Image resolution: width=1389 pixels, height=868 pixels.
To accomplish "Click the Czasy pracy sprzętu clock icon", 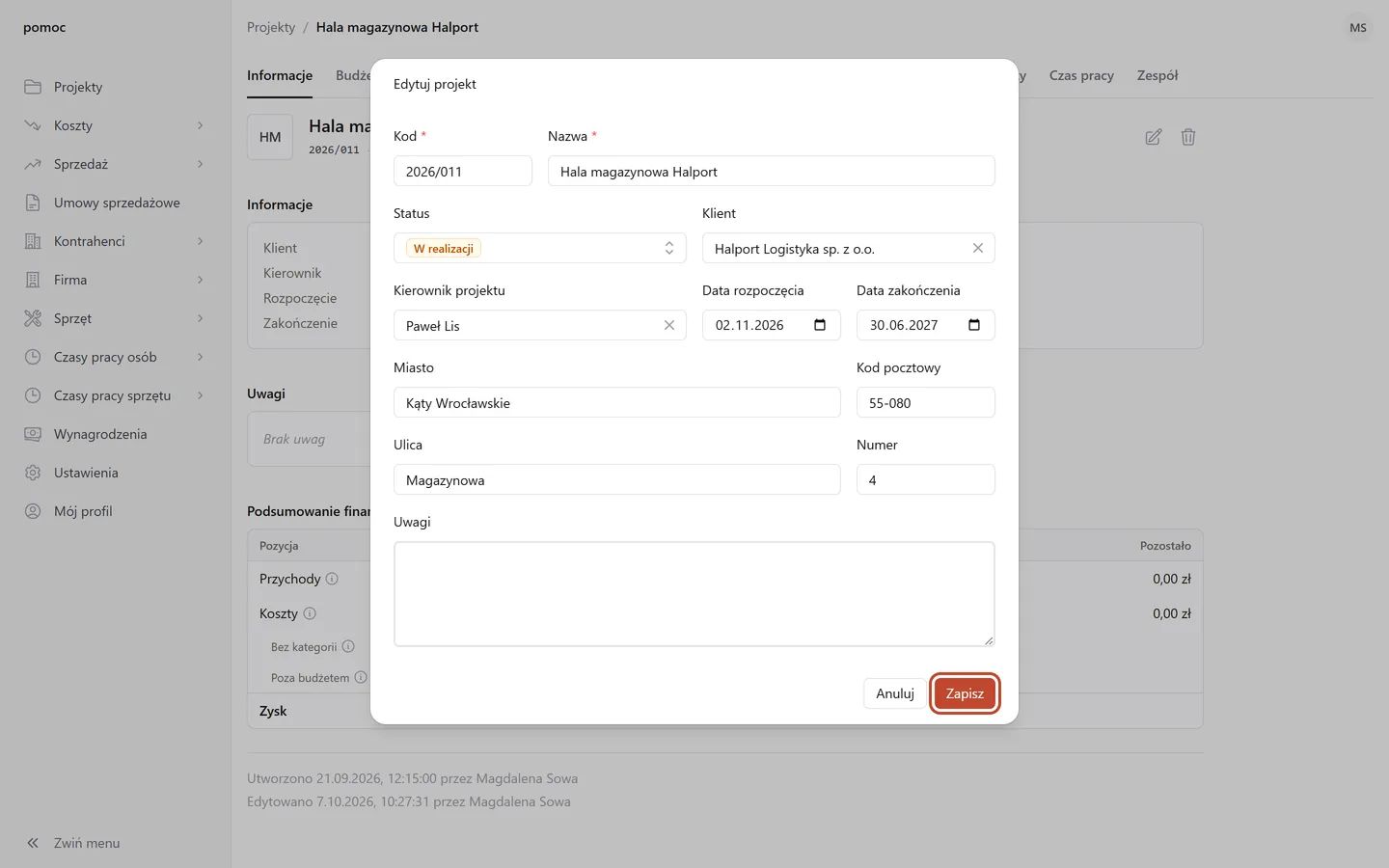I will (33, 395).
